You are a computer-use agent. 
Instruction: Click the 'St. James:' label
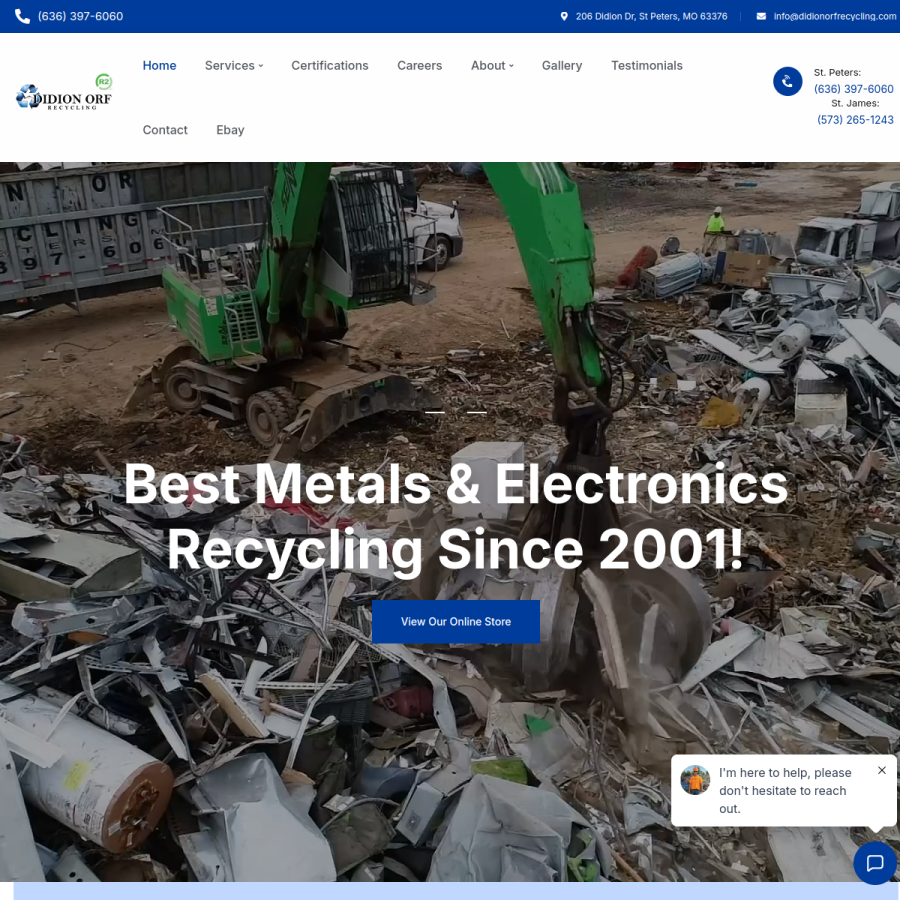[855, 103]
